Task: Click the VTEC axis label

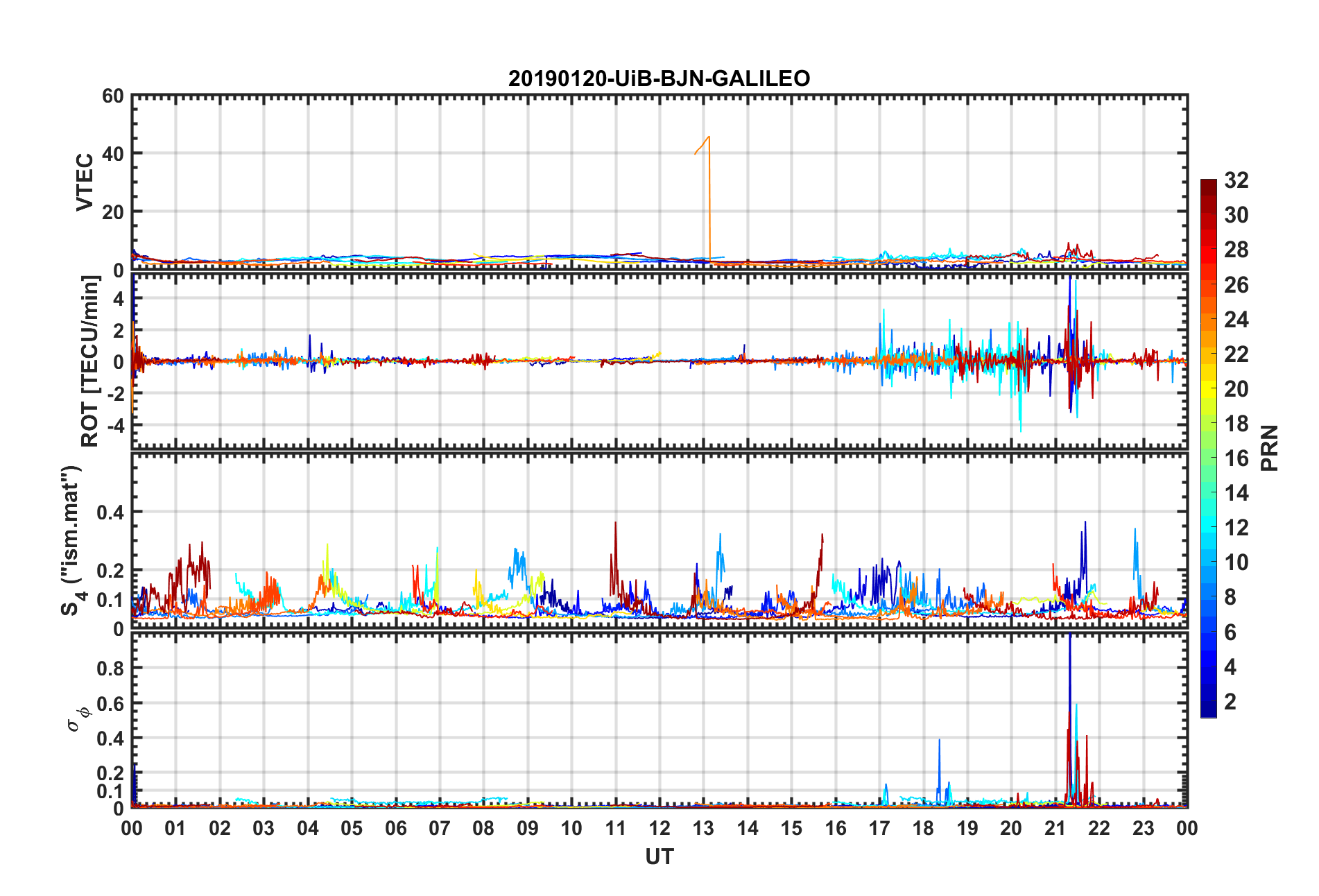Action: [85, 182]
